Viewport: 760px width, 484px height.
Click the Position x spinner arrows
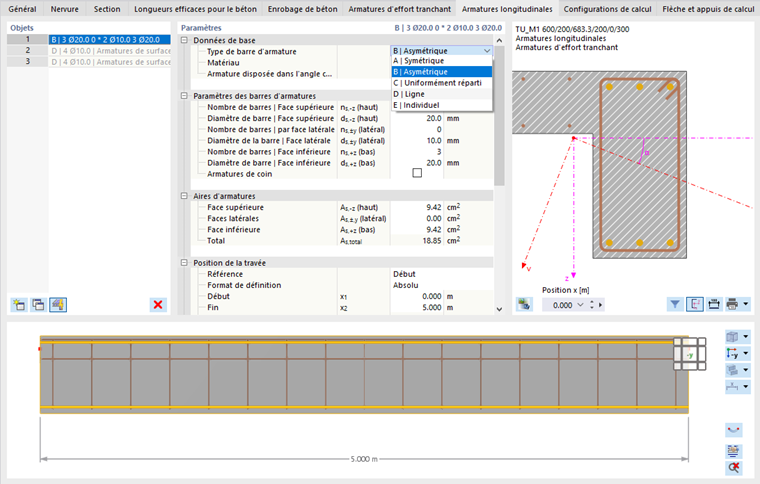pyautogui.click(x=591, y=305)
